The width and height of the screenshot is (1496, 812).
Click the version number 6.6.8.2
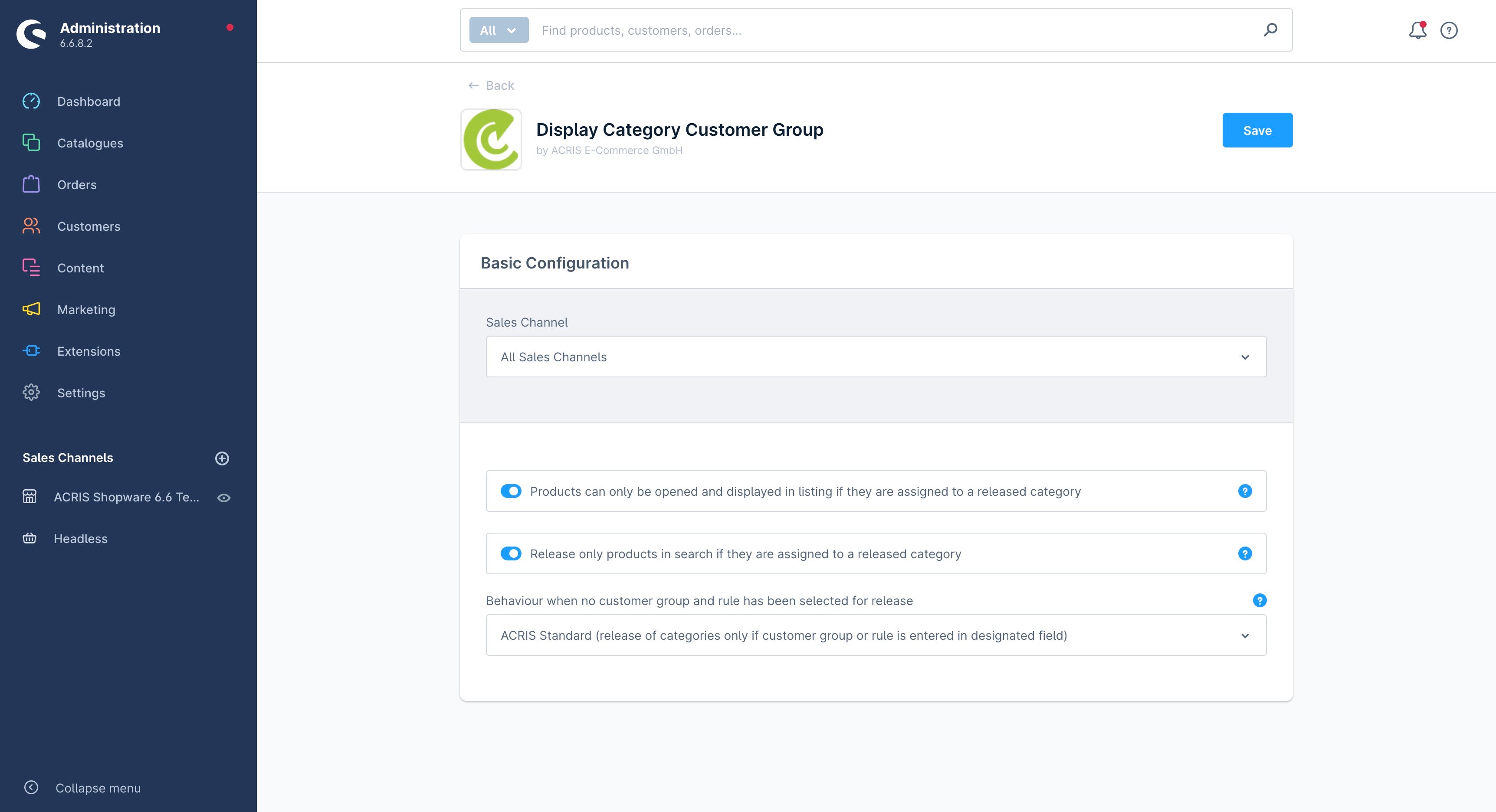76,43
